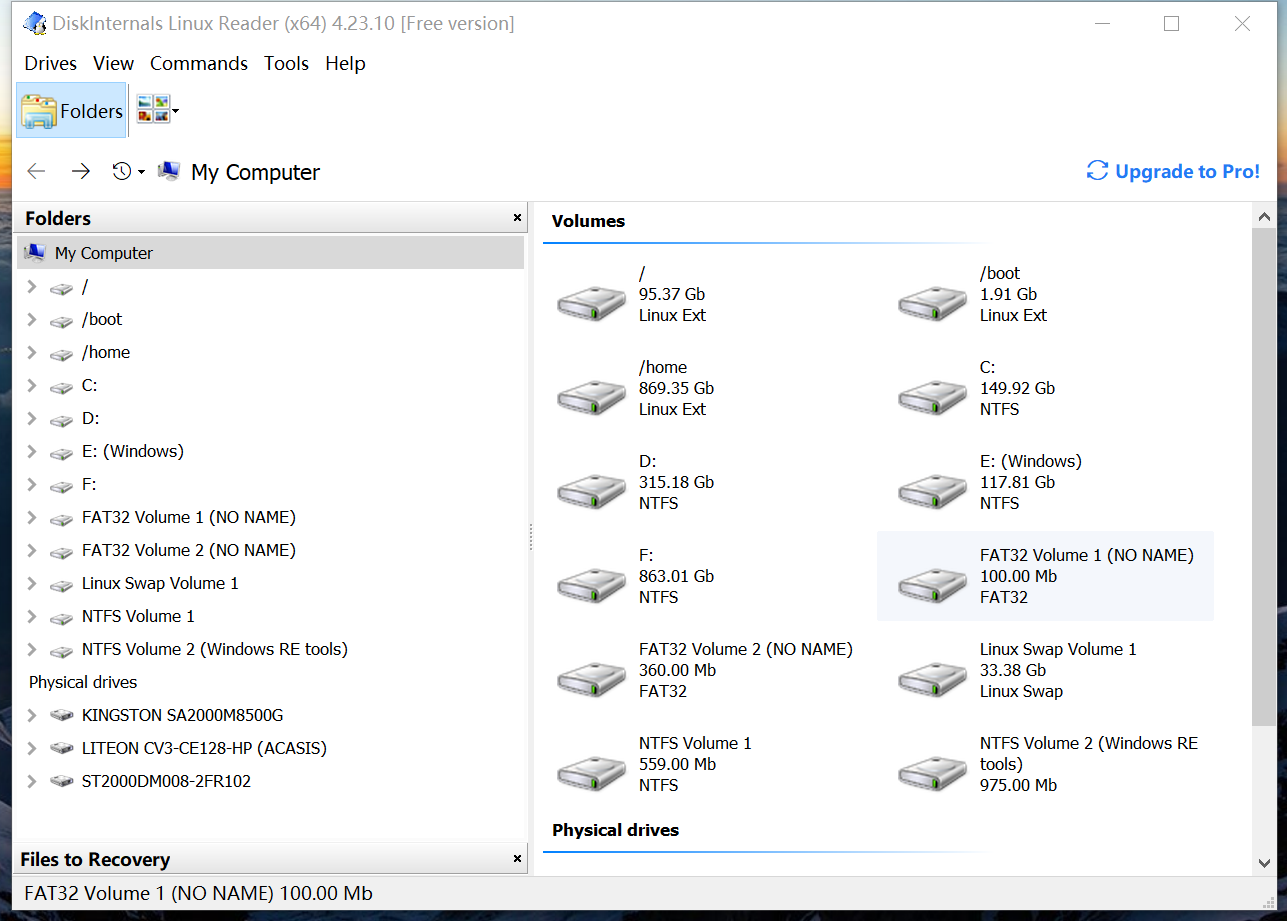Image resolution: width=1287 pixels, height=921 pixels.
Task: Select ST2000DM008-2FR102 drive in tree
Action: [x=166, y=781]
